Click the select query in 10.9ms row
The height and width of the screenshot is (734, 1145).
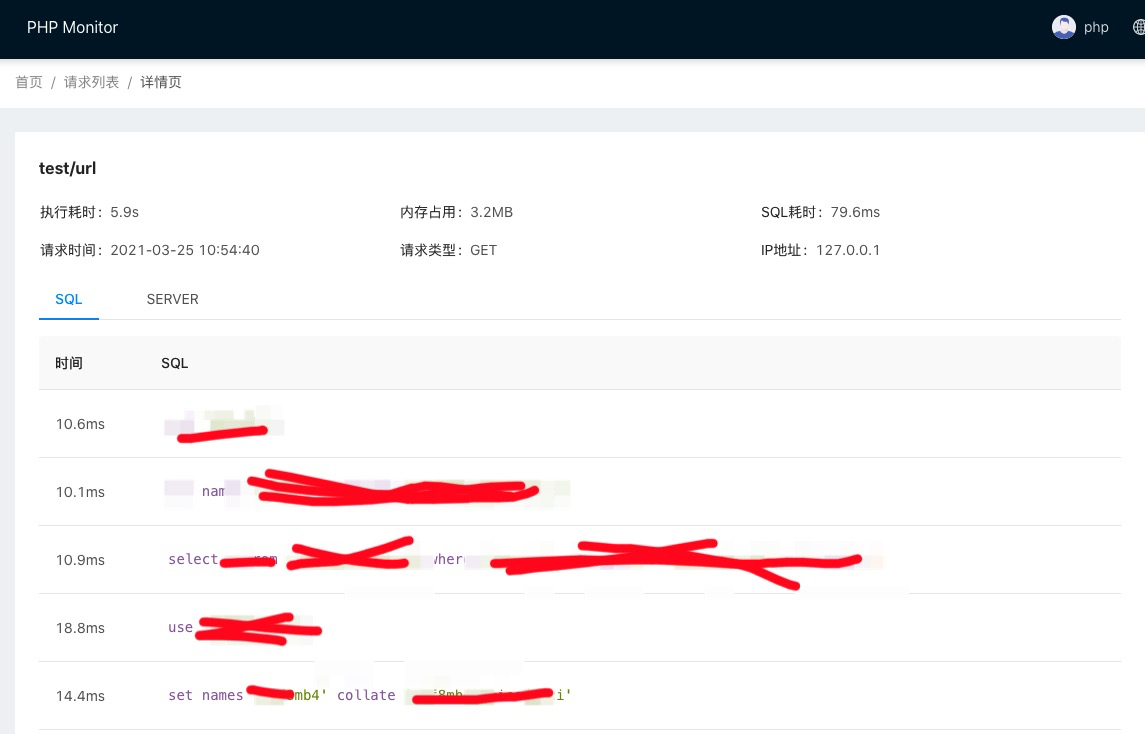(x=193, y=560)
